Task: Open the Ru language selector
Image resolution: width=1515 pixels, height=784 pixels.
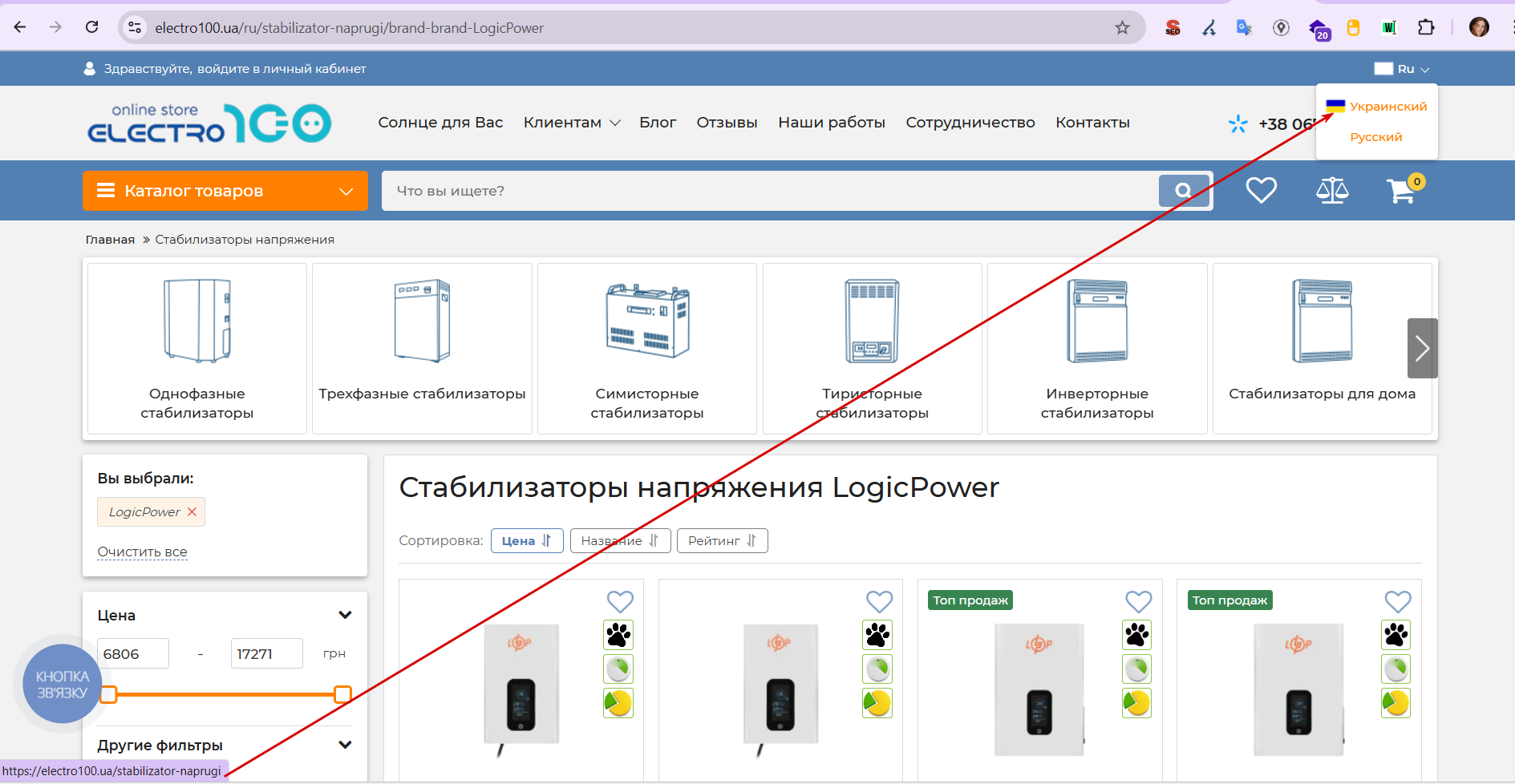Action: (1402, 69)
